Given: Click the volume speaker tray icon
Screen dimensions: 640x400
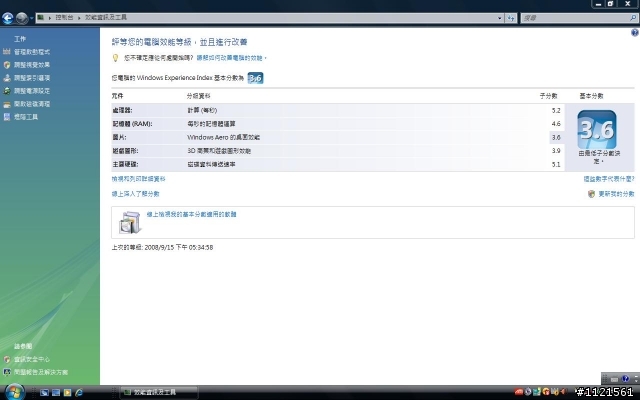Looking at the screenshot, I should [x=564, y=392].
